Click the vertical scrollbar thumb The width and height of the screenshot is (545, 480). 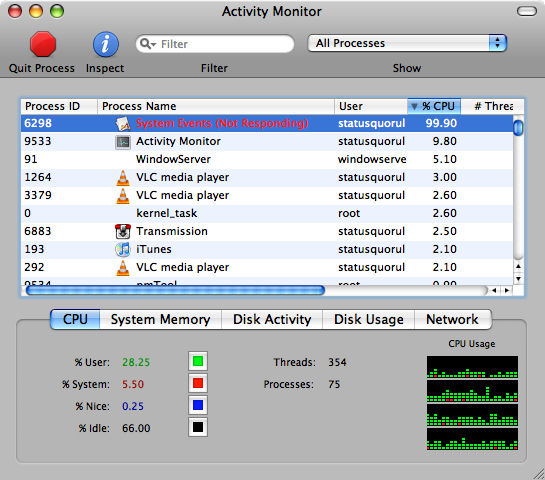point(518,127)
